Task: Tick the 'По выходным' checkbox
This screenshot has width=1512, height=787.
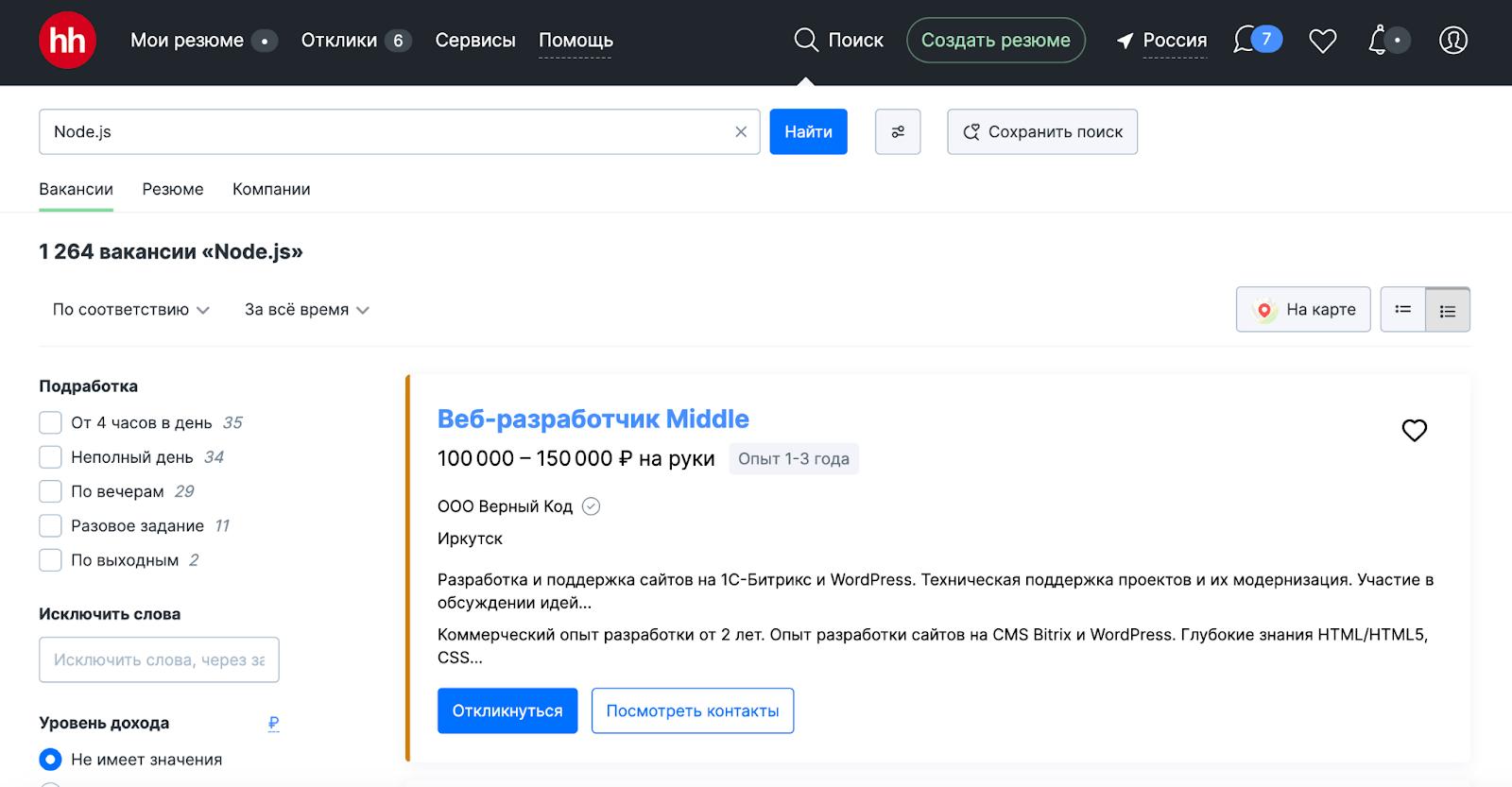Action: coord(50,560)
